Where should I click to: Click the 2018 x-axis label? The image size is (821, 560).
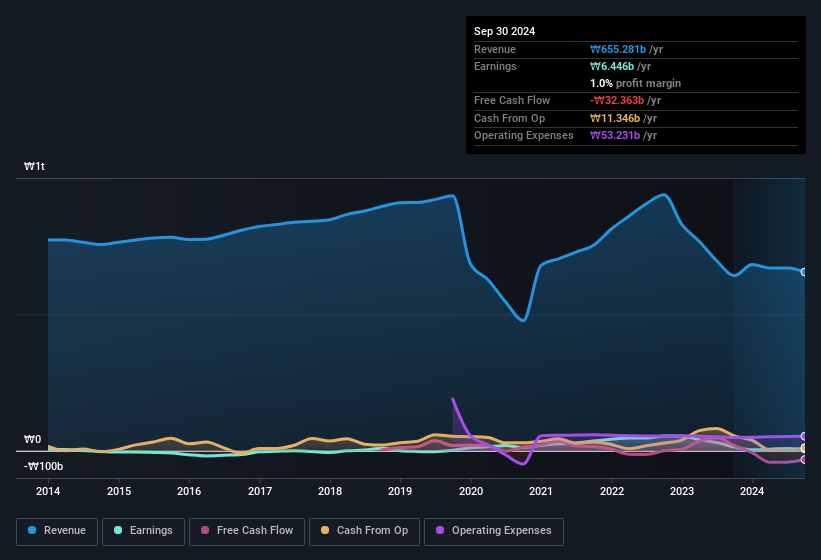point(330,491)
